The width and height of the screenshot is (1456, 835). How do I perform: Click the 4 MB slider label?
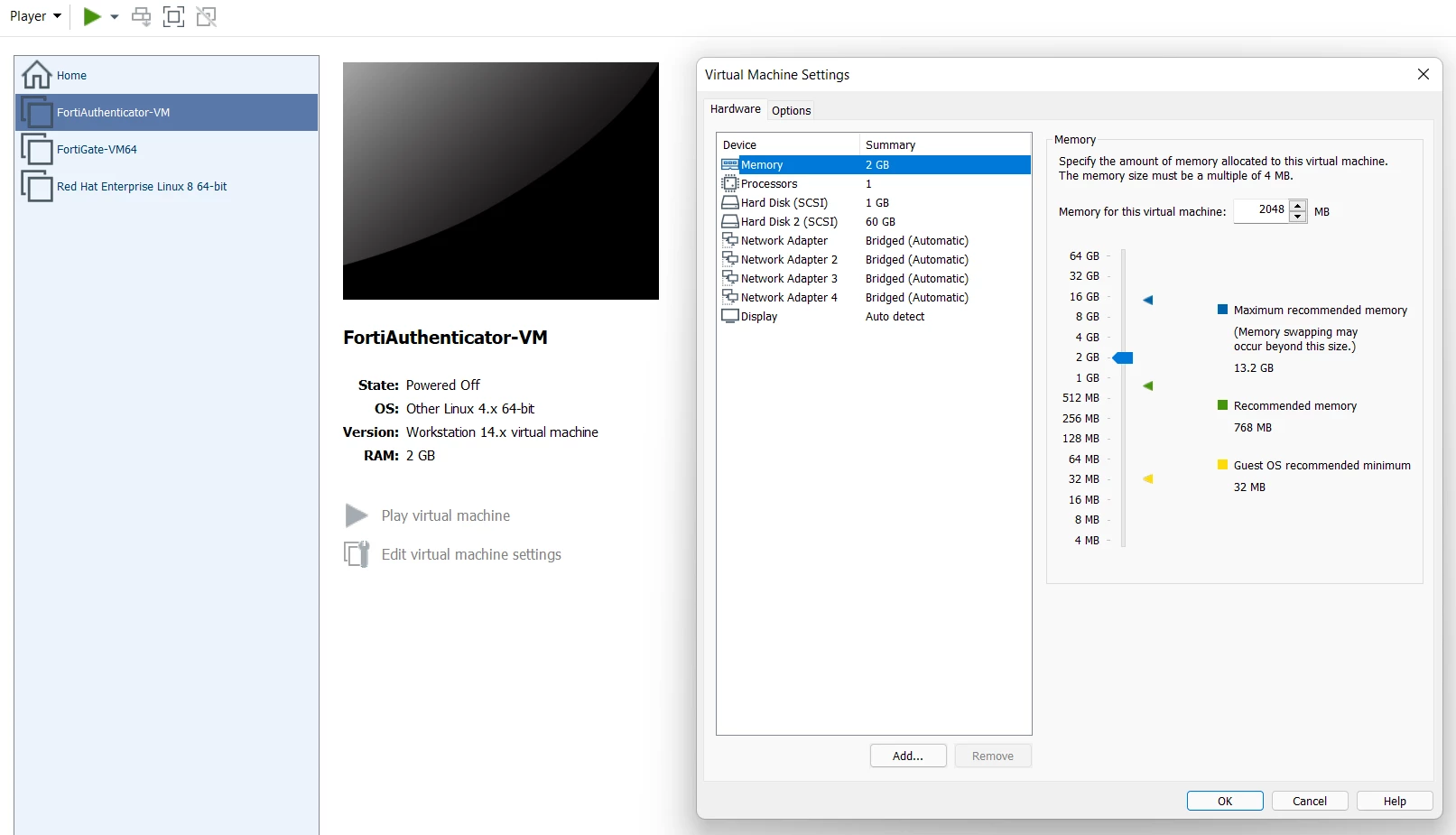click(x=1087, y=541)
